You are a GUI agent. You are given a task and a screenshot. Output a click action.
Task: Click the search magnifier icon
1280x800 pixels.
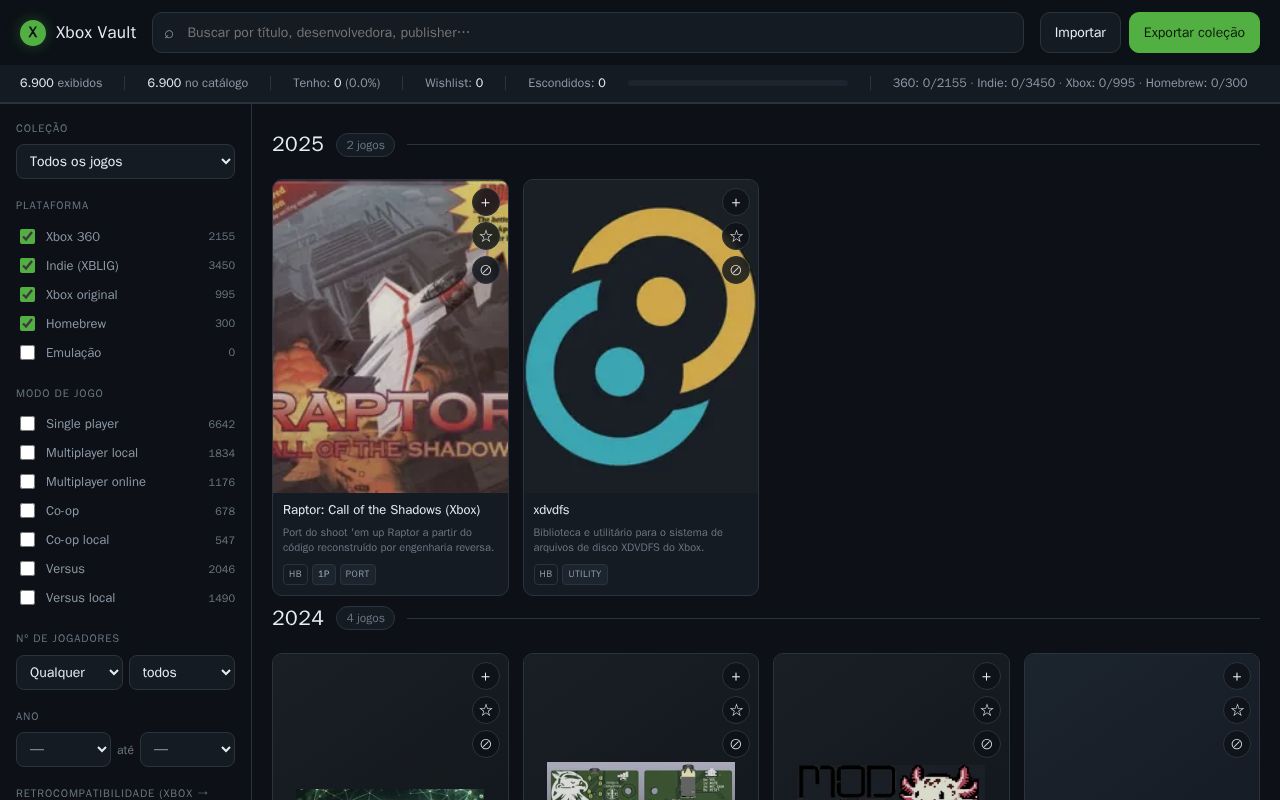click(169, 33)
